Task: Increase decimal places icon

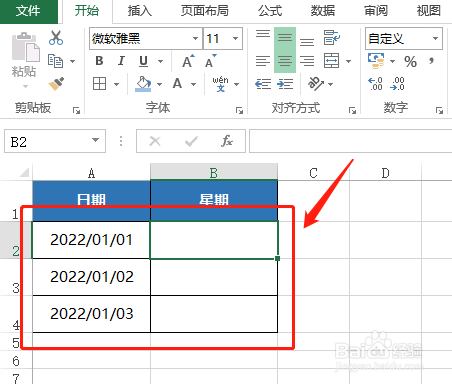Action: tap(375, 84)
